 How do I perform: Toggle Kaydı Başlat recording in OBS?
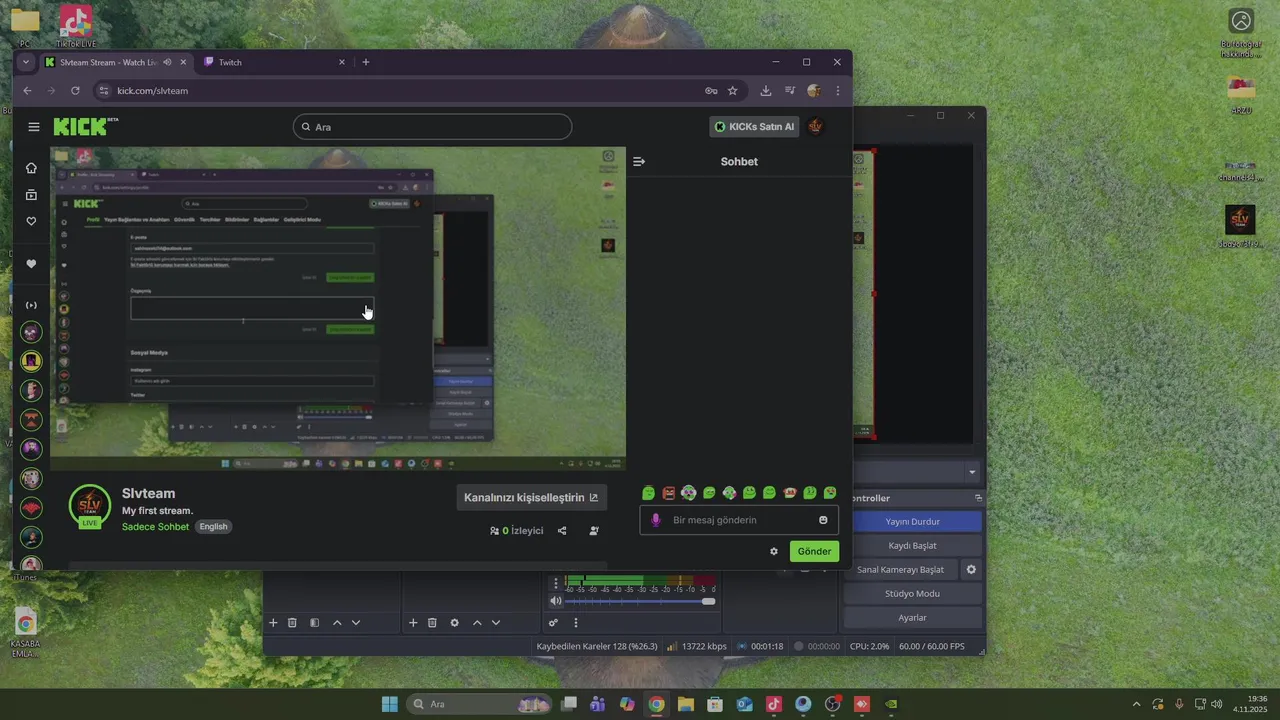coord(912,546)
